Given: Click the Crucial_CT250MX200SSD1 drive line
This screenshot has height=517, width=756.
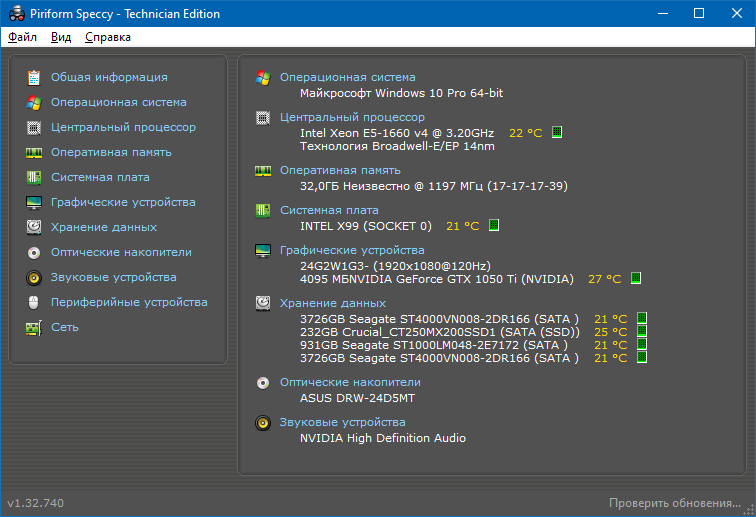Looking at the screenshot, I should (440, 332).
